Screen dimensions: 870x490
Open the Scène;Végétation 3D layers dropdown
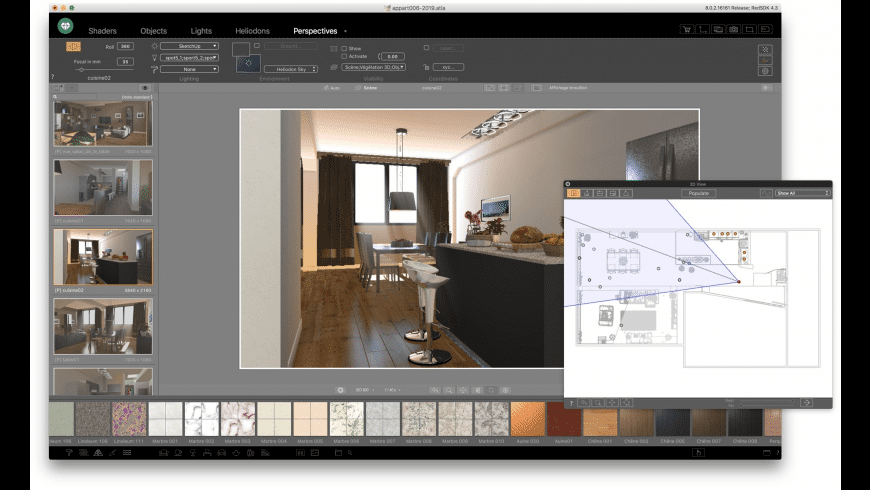pyautogui.click(x=373, y=67)
